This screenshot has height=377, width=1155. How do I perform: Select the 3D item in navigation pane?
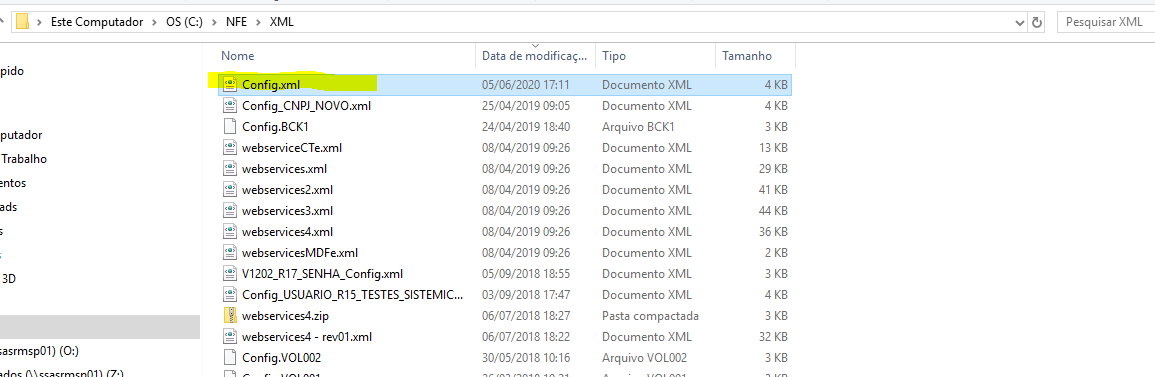[9, 278]
